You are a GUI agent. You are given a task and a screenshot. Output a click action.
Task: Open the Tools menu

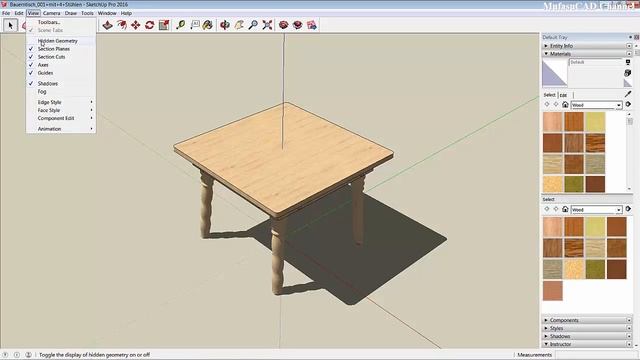(87, 13)
